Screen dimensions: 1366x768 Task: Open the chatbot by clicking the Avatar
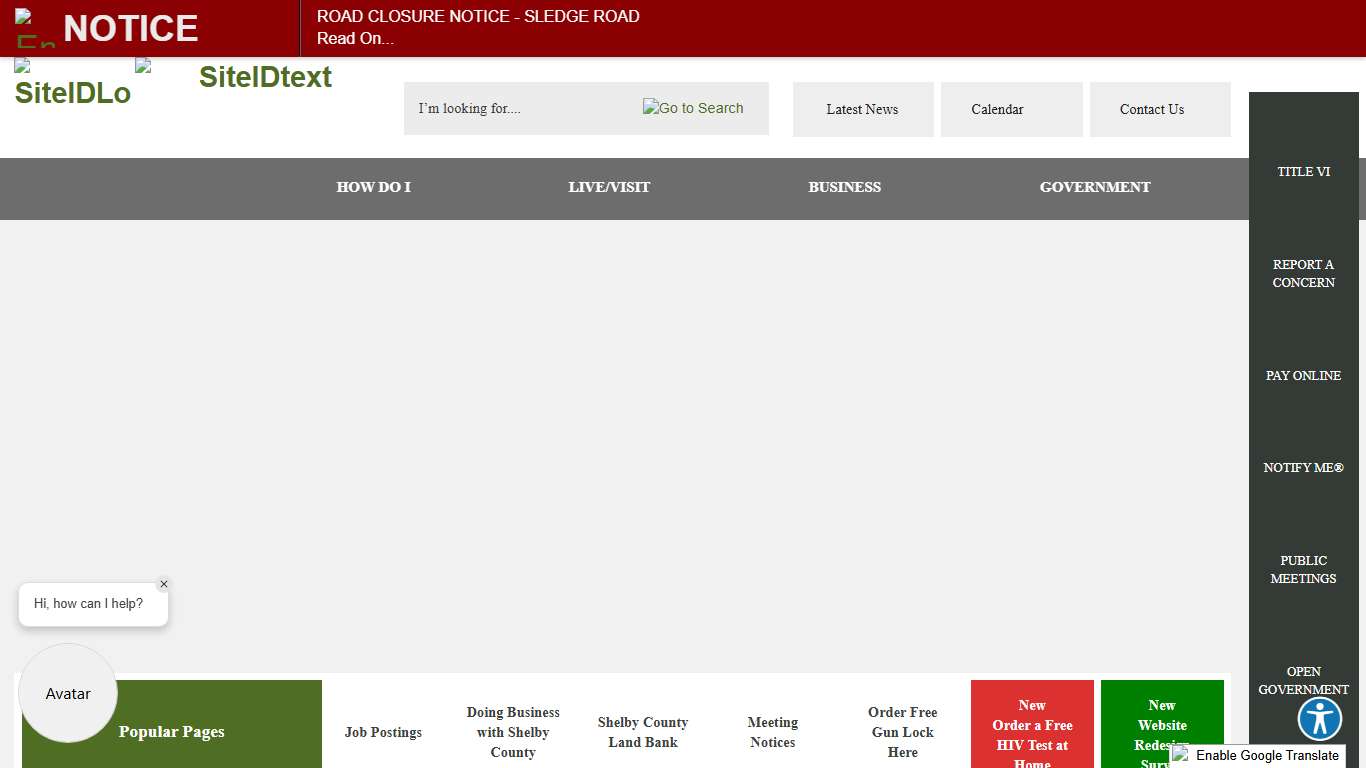(x=67, y=693)
